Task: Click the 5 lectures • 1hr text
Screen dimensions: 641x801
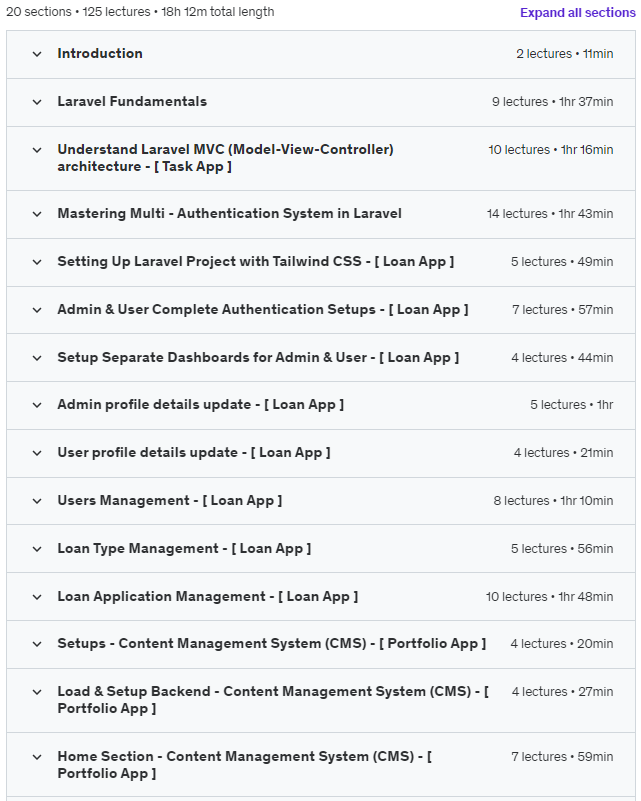Action: pyautogui.click(x=572, y=405)
